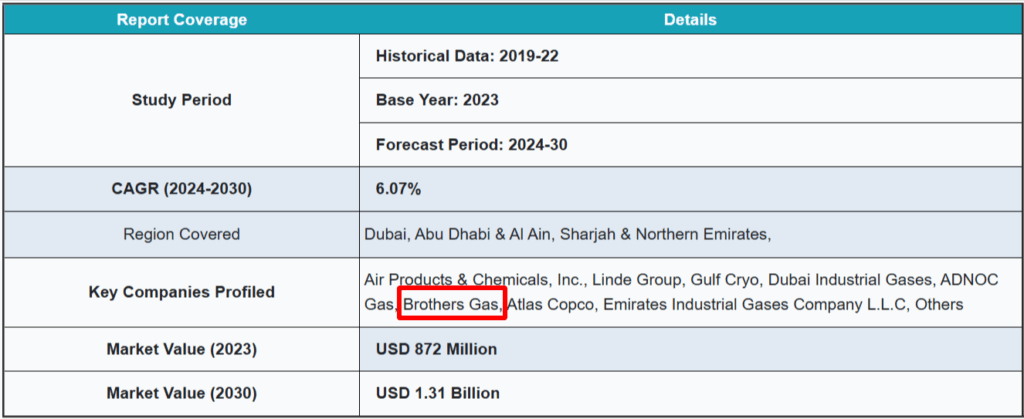Click the 'USD 872 Million' value

point(436,349)
